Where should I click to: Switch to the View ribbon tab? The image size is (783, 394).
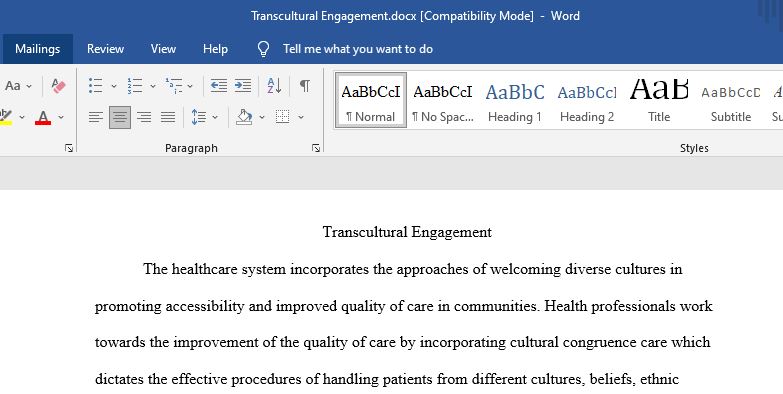[163, 49]
